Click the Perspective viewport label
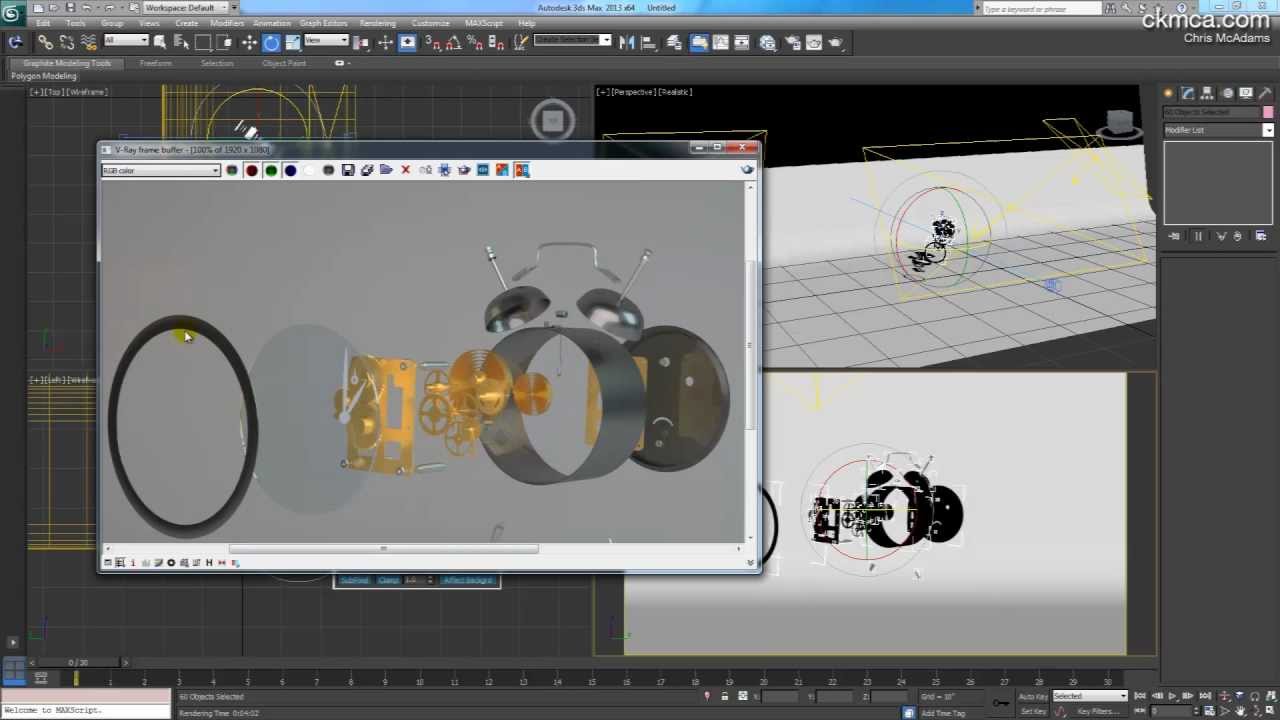 [x=632, y=92]
